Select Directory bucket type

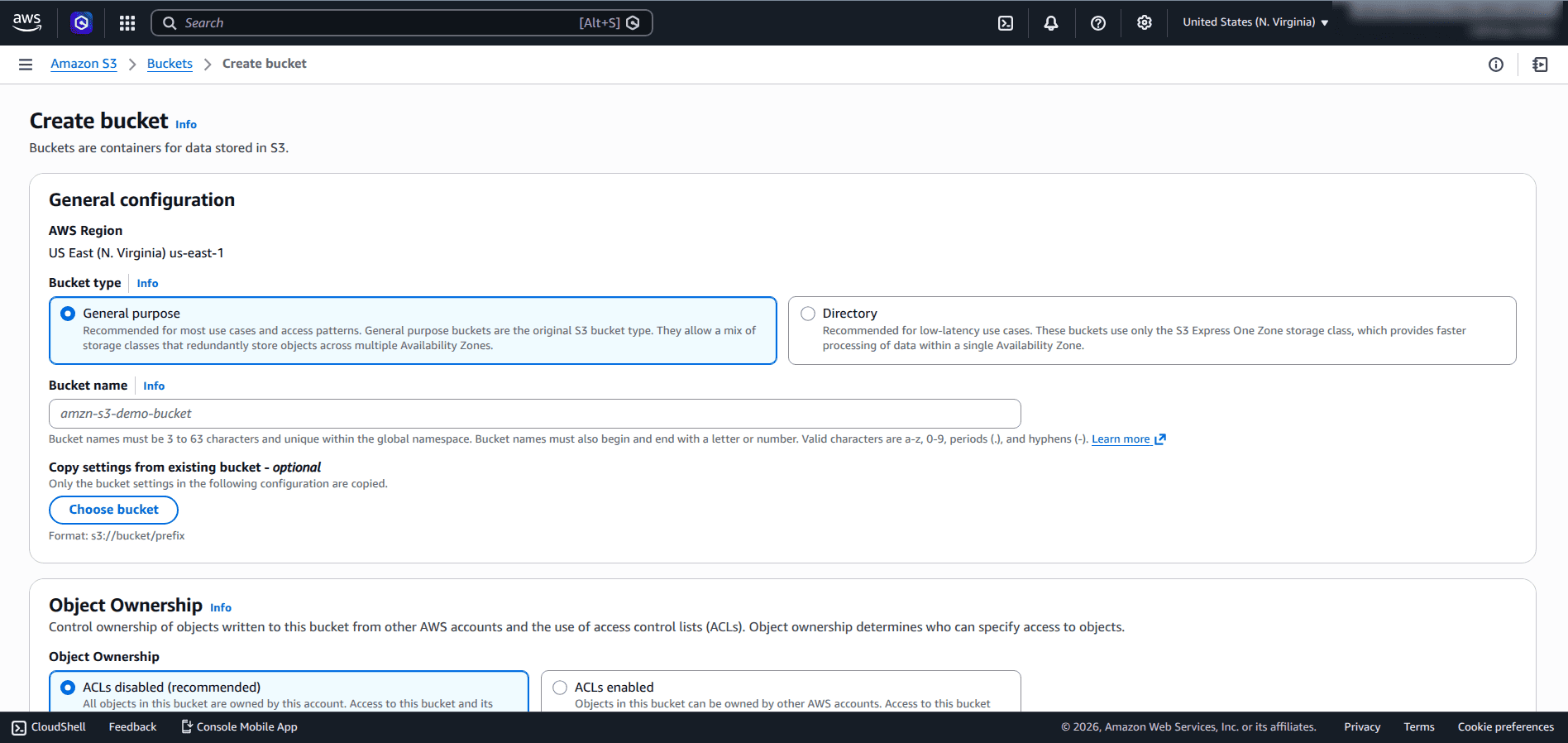point(1152,330)
